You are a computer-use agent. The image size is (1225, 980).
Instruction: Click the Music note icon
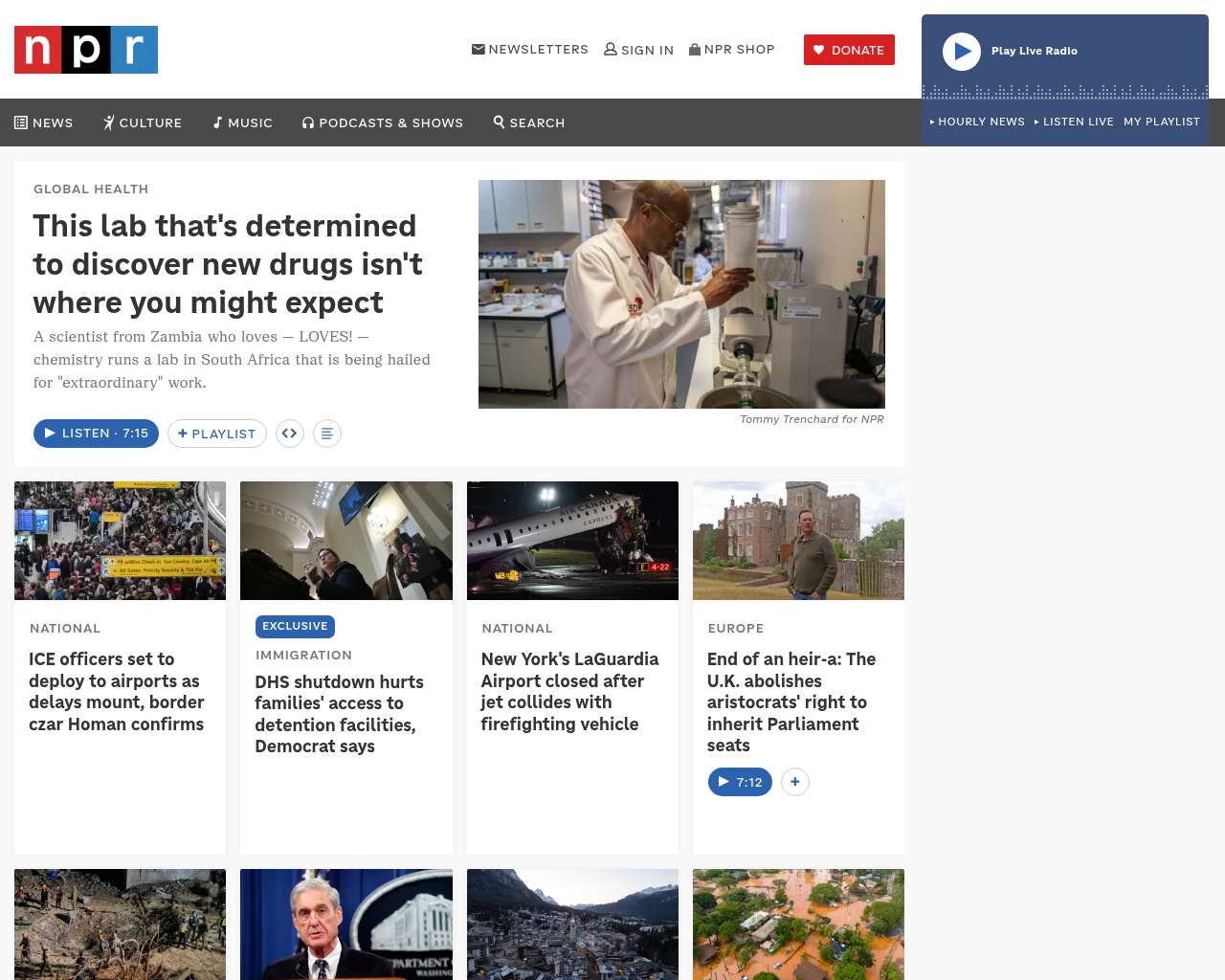coord(218,122)
